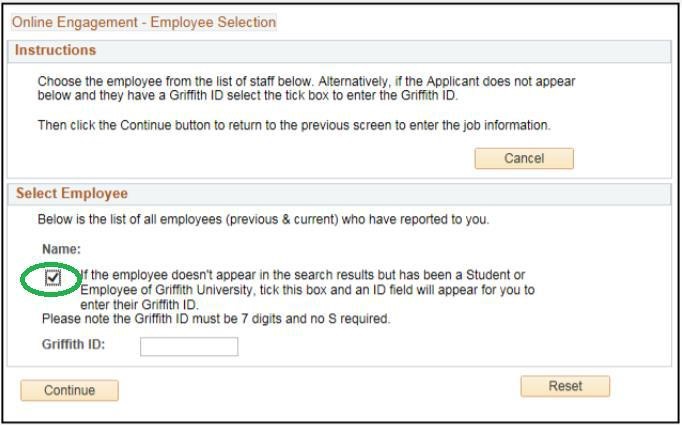
Task: Click the Online Engagement - Employee Selection title
Action: click(x=143, y=22)
